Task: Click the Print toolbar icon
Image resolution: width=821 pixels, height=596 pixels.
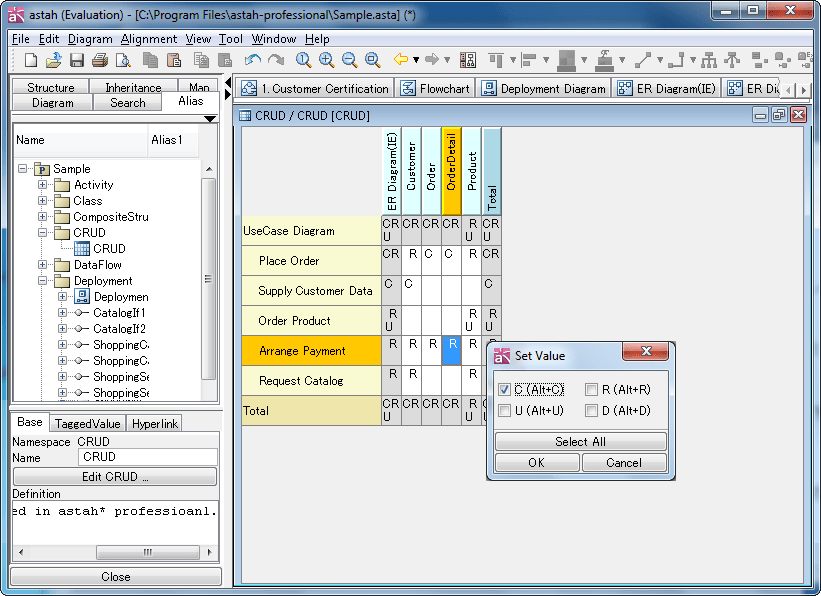Action: (100, 61)
